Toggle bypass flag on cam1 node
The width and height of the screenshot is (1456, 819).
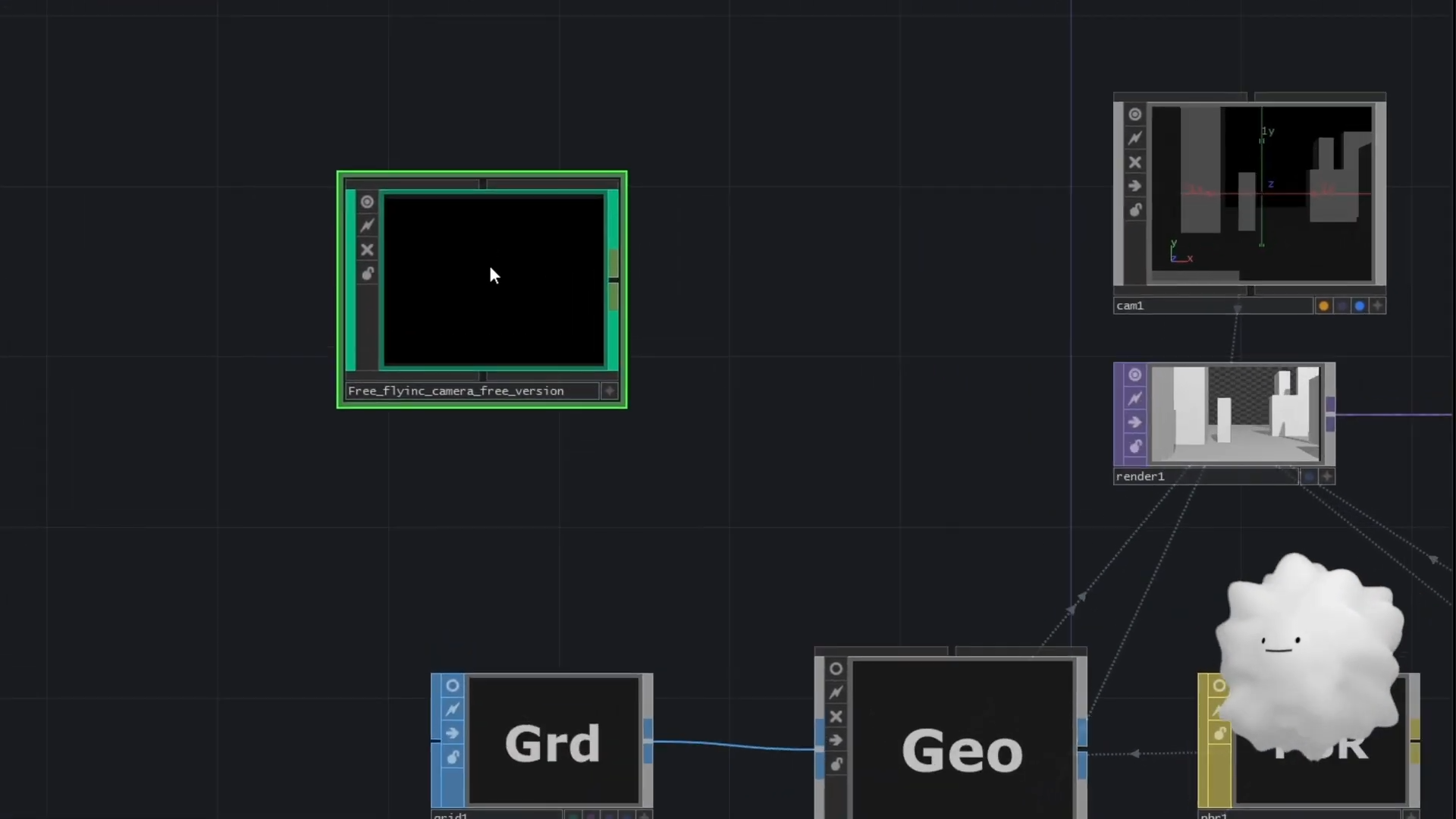click(x=1135, y=162)
